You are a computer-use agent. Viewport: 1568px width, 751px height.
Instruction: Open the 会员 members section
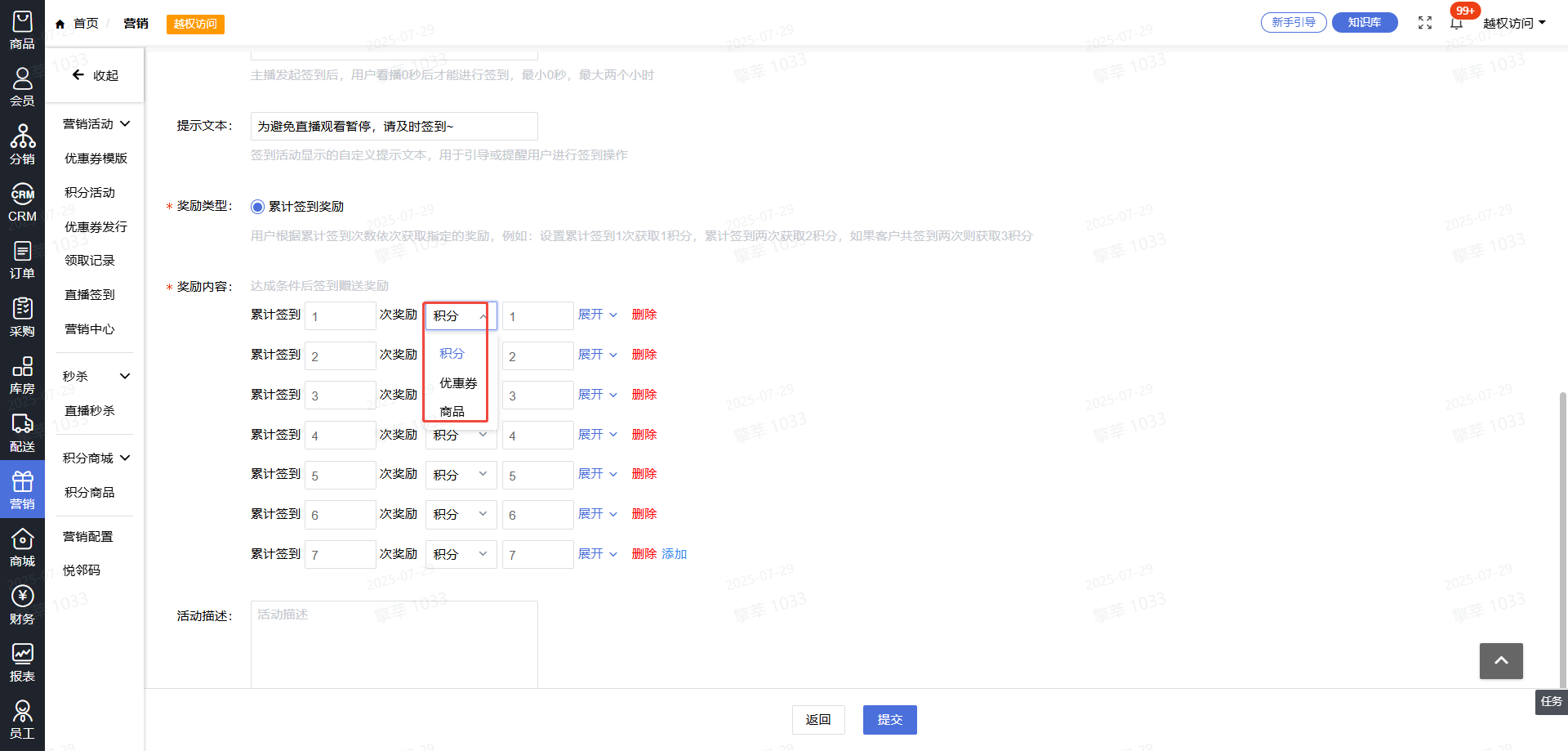(x=22, y=87)
